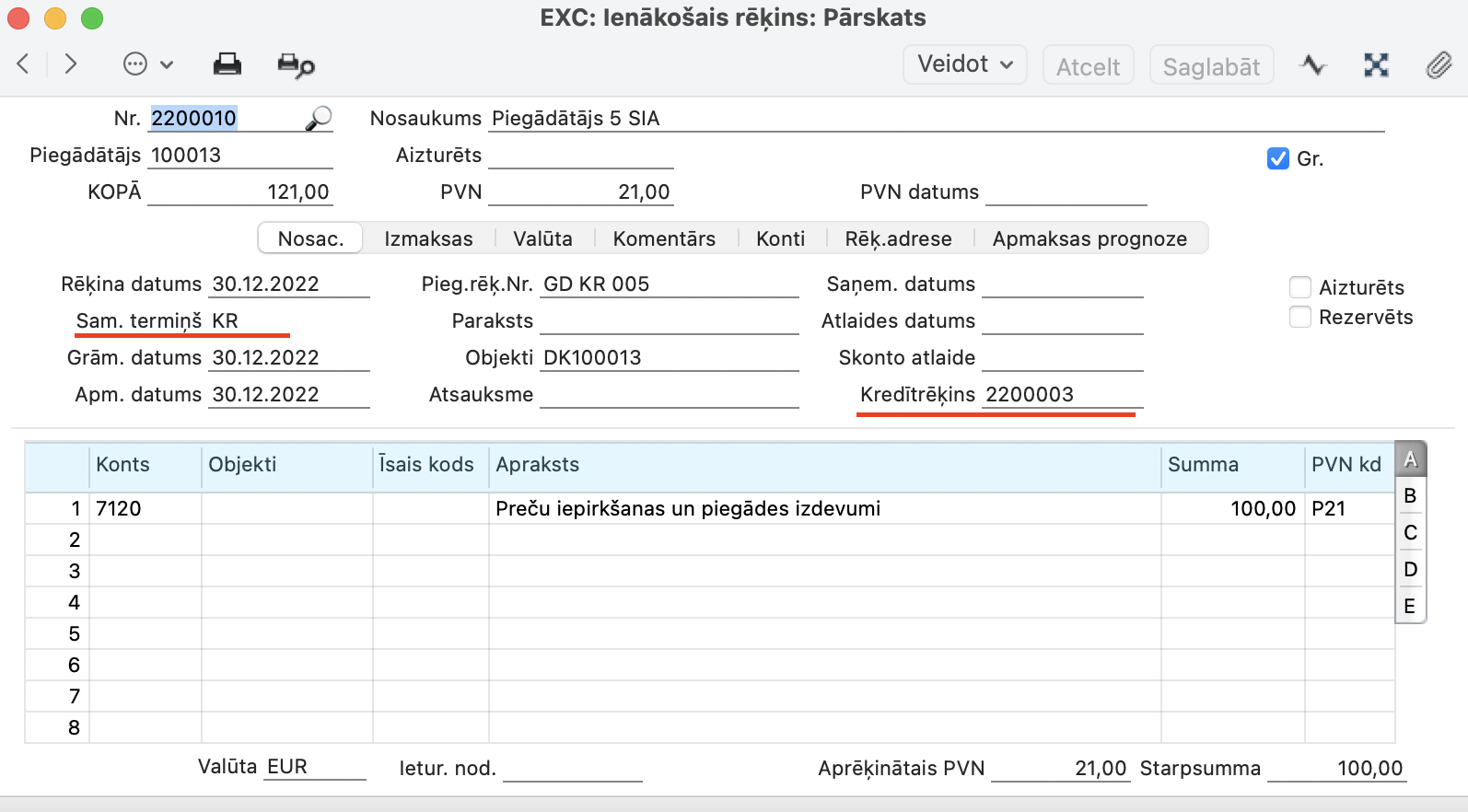Open the workflow overview icon

coord(1376,65)
